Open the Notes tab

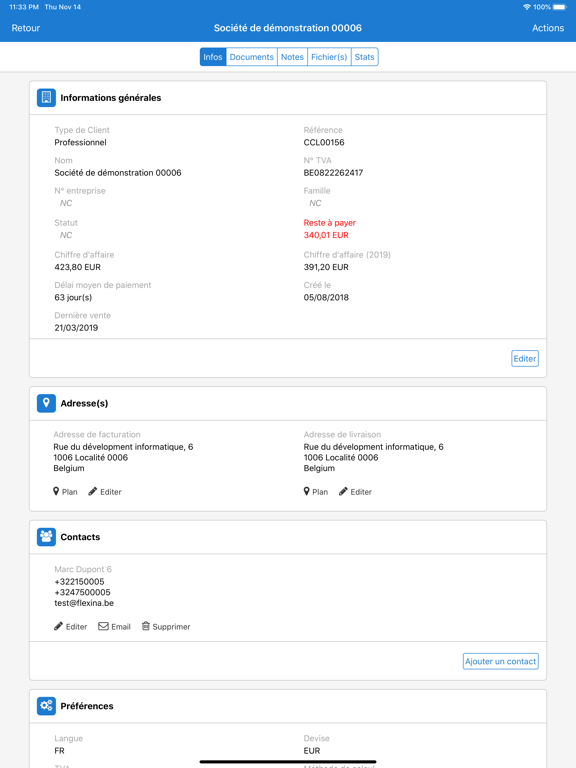(292, 57)
